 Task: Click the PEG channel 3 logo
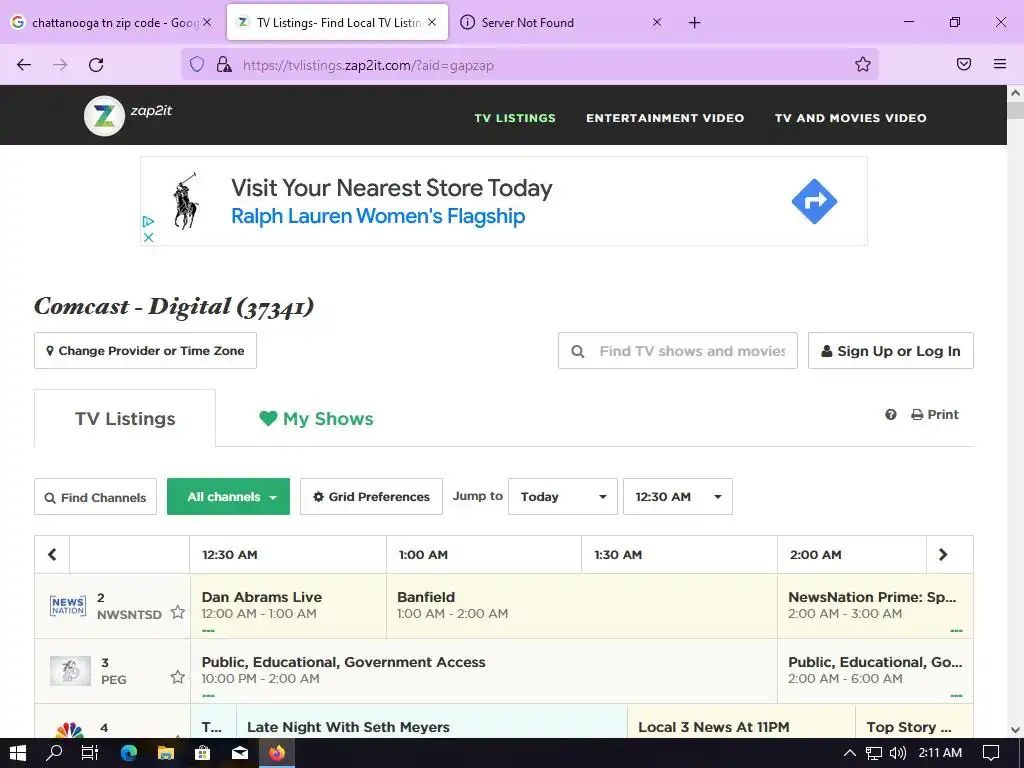pos(71,671)
